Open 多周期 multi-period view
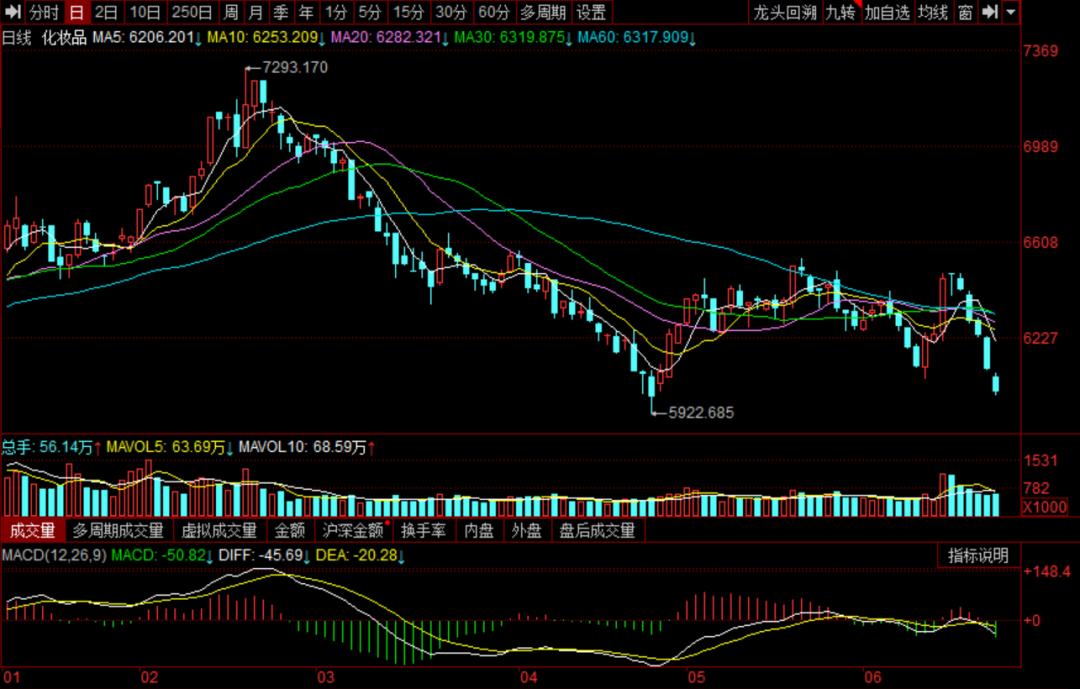1080x689 pixels. 543,12
